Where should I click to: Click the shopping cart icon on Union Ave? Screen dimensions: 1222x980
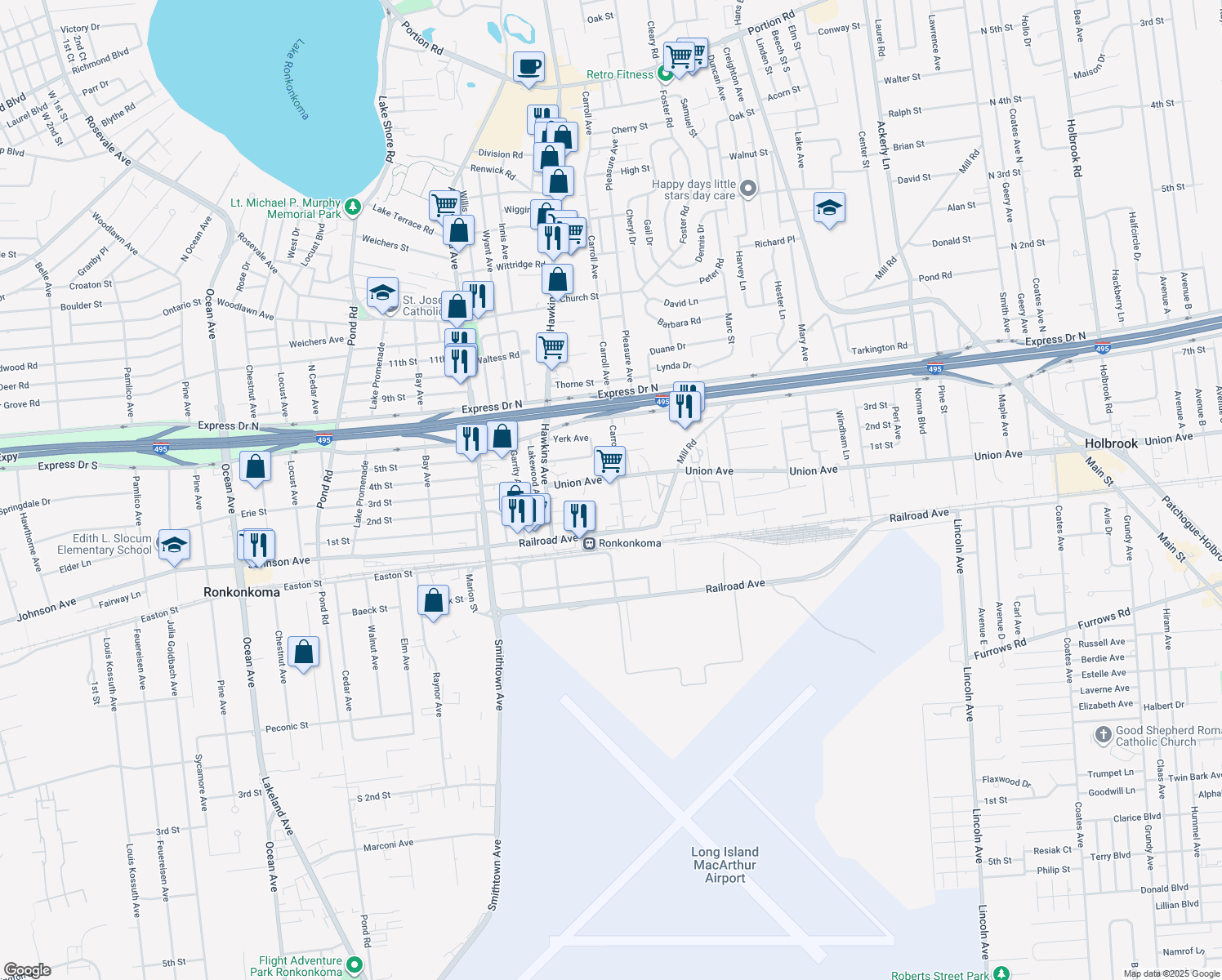click(609, 461)
